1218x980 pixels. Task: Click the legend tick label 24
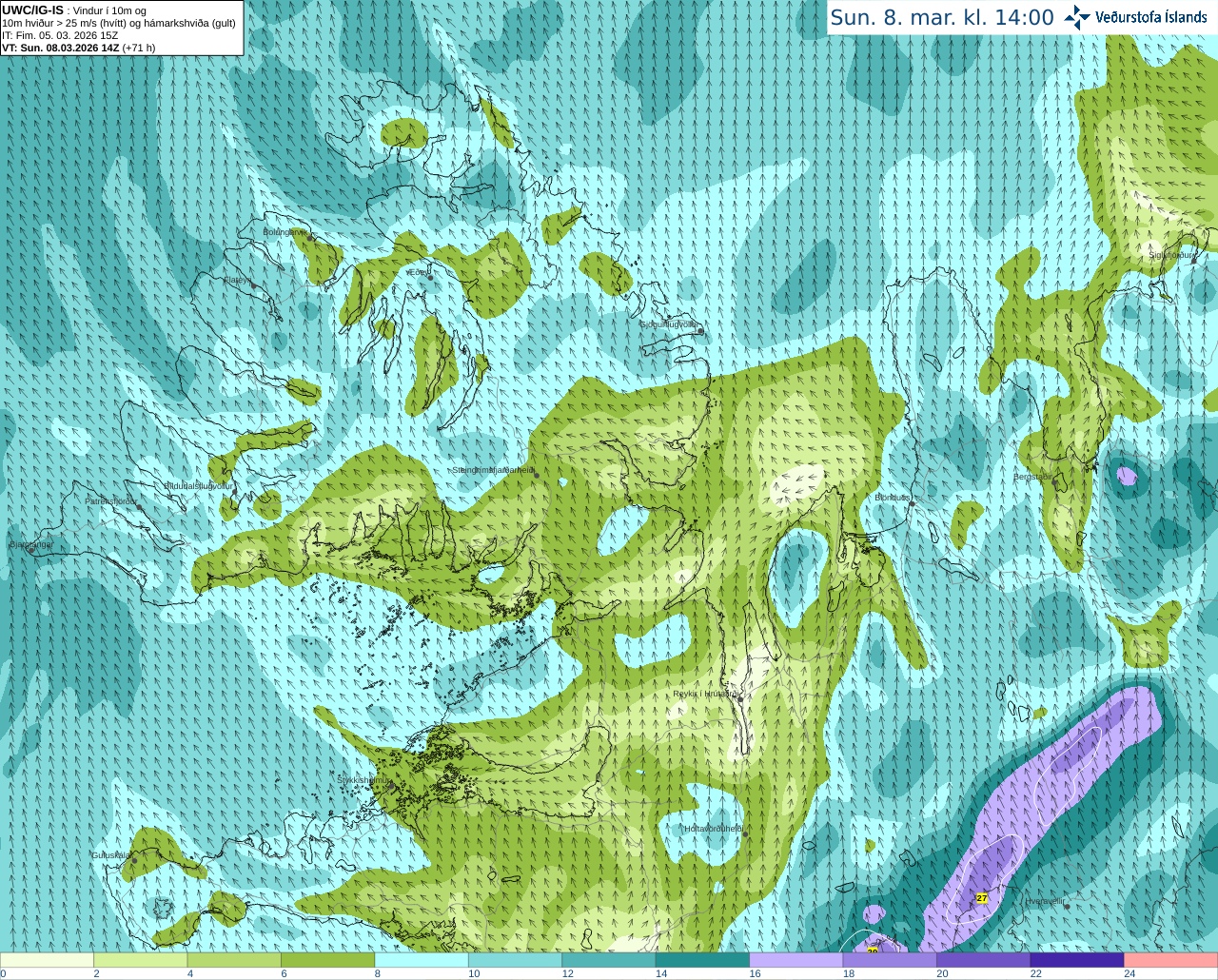click(x=1130, y=973)
